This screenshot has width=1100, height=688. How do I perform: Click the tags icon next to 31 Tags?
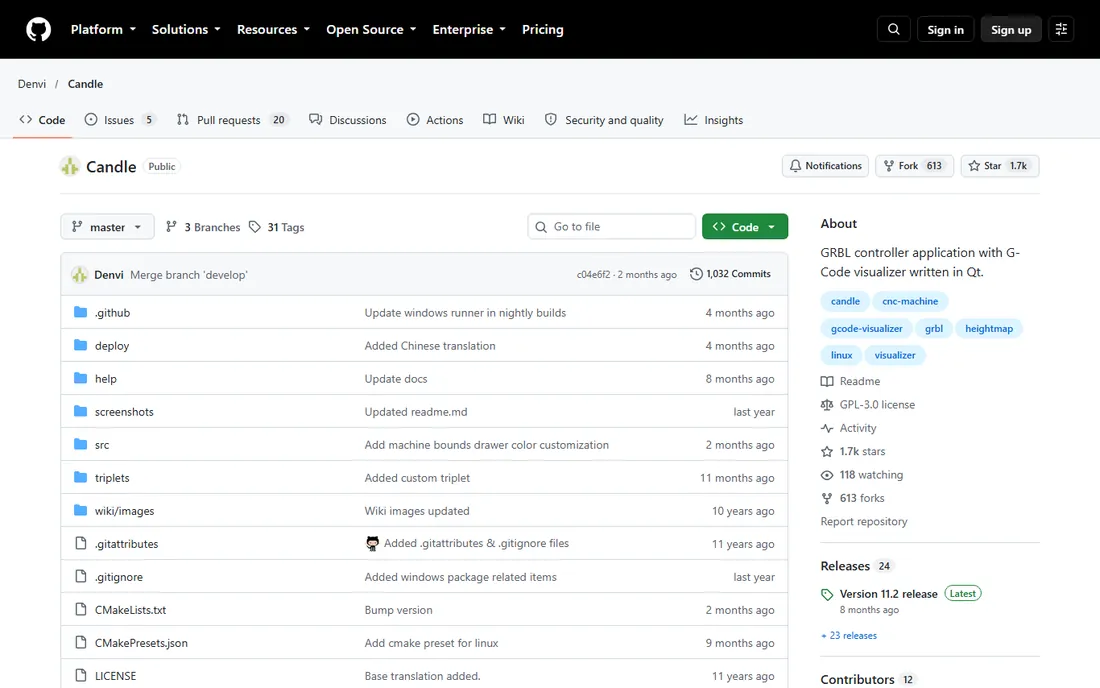(255, 227)
